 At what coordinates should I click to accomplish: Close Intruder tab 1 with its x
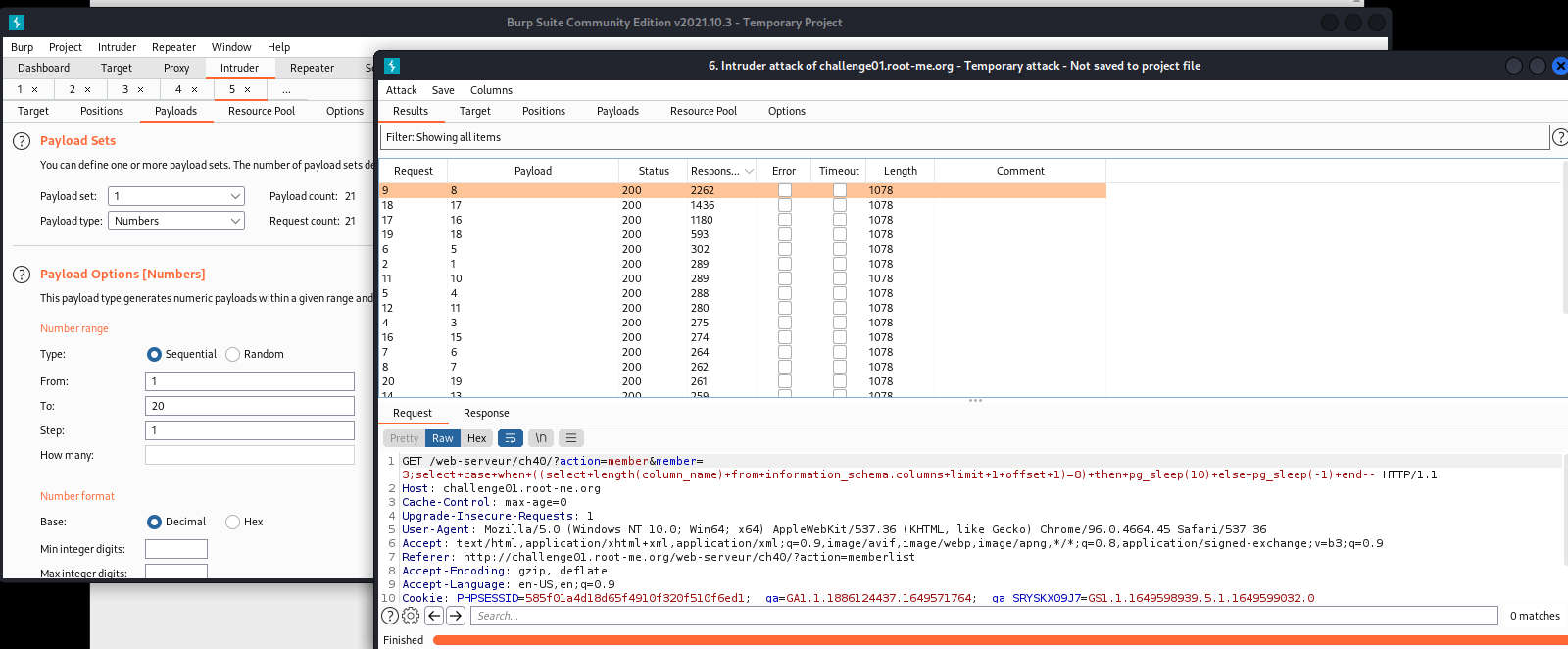pos(34,89)
